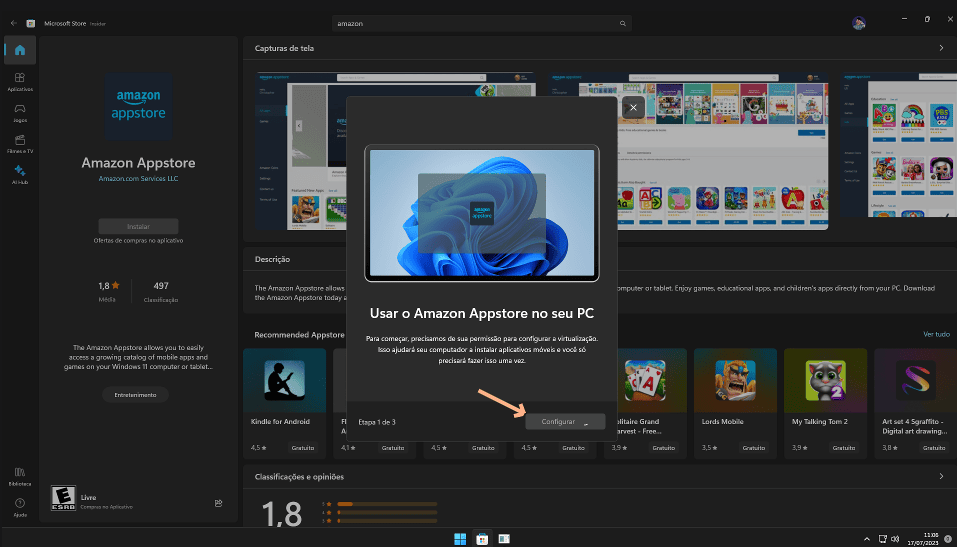Click Gratuito button under Lords Mobile
Image resolution: width=957 pixels, height=547 pixels.
pos(754,447)
